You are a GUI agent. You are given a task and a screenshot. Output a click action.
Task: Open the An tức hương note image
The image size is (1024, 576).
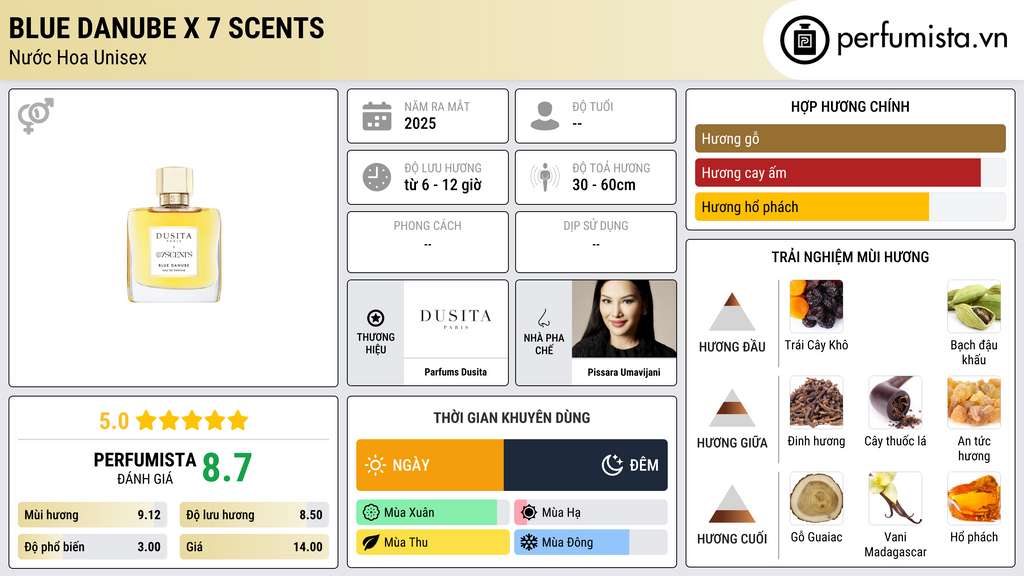[974, 403]
